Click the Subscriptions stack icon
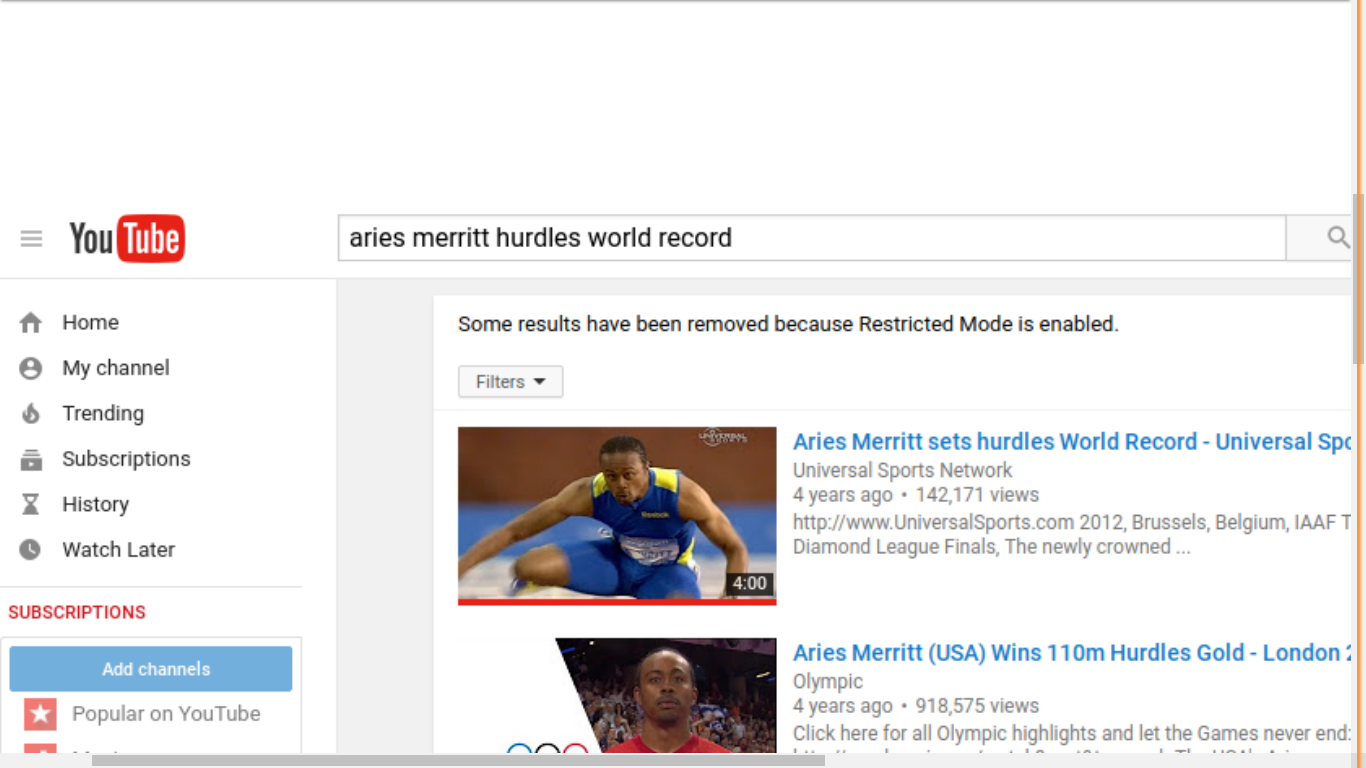The width and height of the screenshot is (1366, 768). [31, 460]
